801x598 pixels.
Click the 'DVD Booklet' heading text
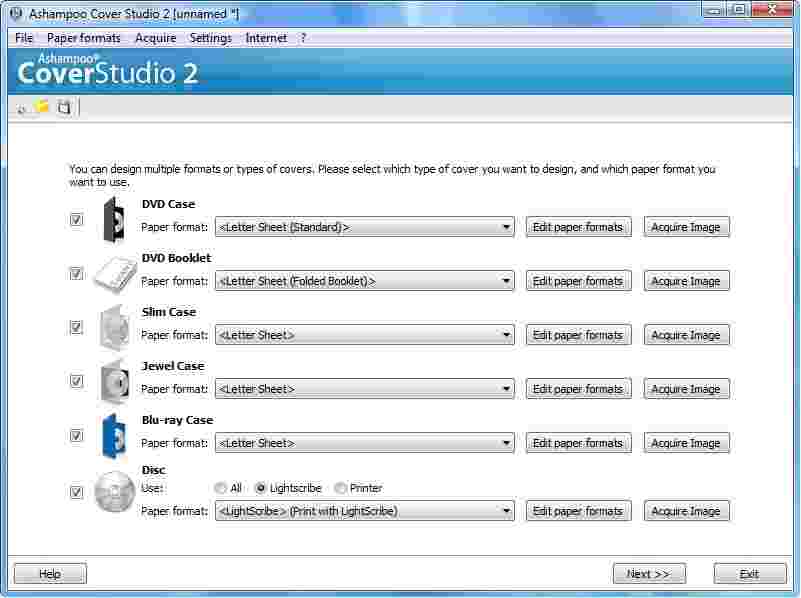(176, 258)
